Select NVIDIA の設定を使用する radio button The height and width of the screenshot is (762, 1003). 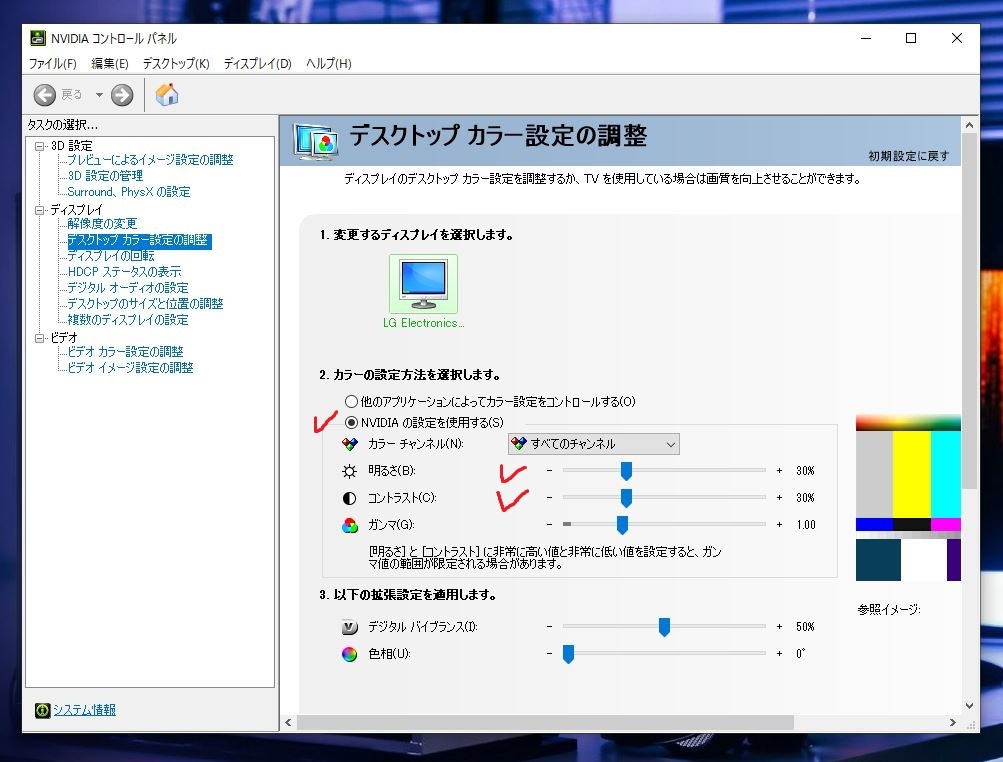pyautogui.click(x=351, y=422)
